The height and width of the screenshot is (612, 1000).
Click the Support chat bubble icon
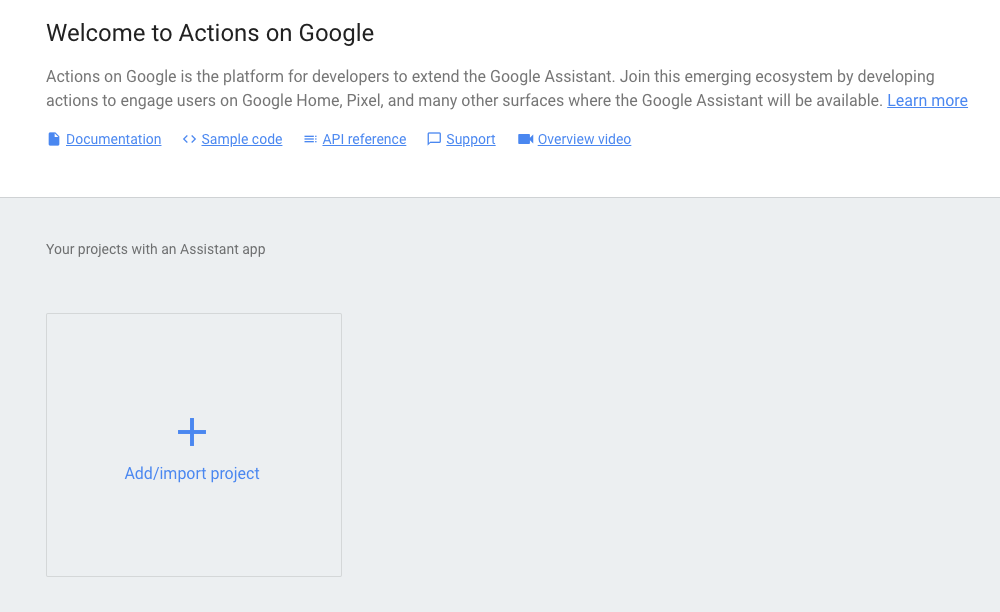click(434, 139)
